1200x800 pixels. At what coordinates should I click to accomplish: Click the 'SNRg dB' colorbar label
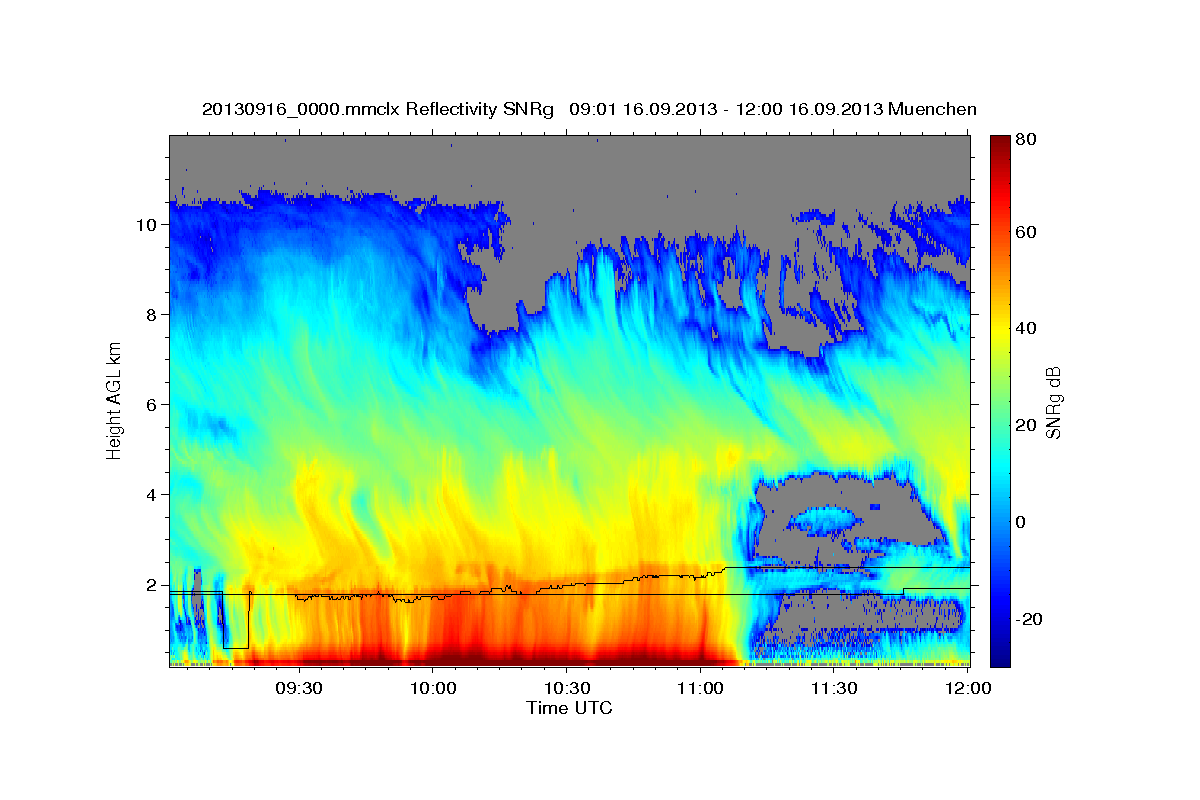1052,402
